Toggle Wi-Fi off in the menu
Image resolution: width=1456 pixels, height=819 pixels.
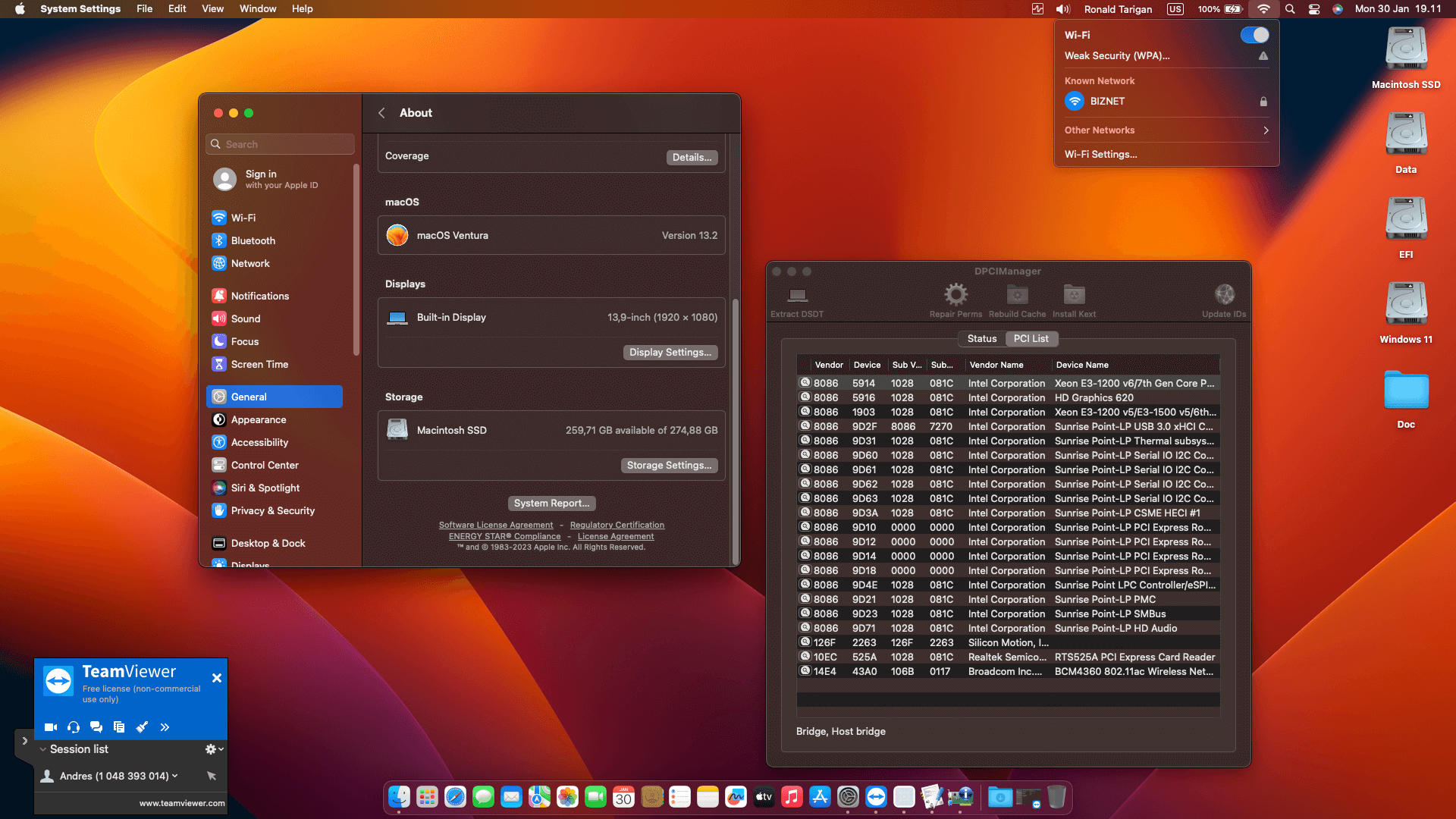[1254, 35]
